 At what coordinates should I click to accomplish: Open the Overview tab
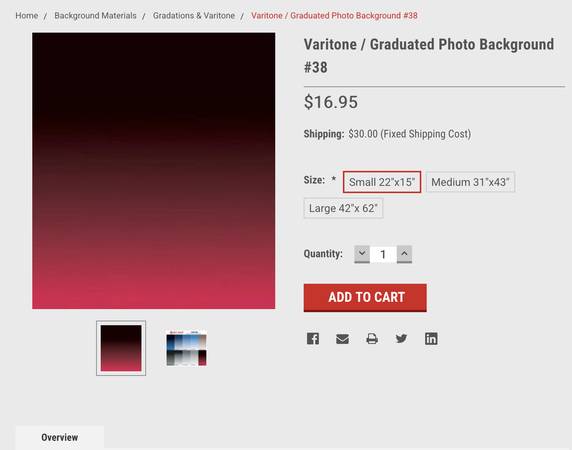(x=60, y=437)
